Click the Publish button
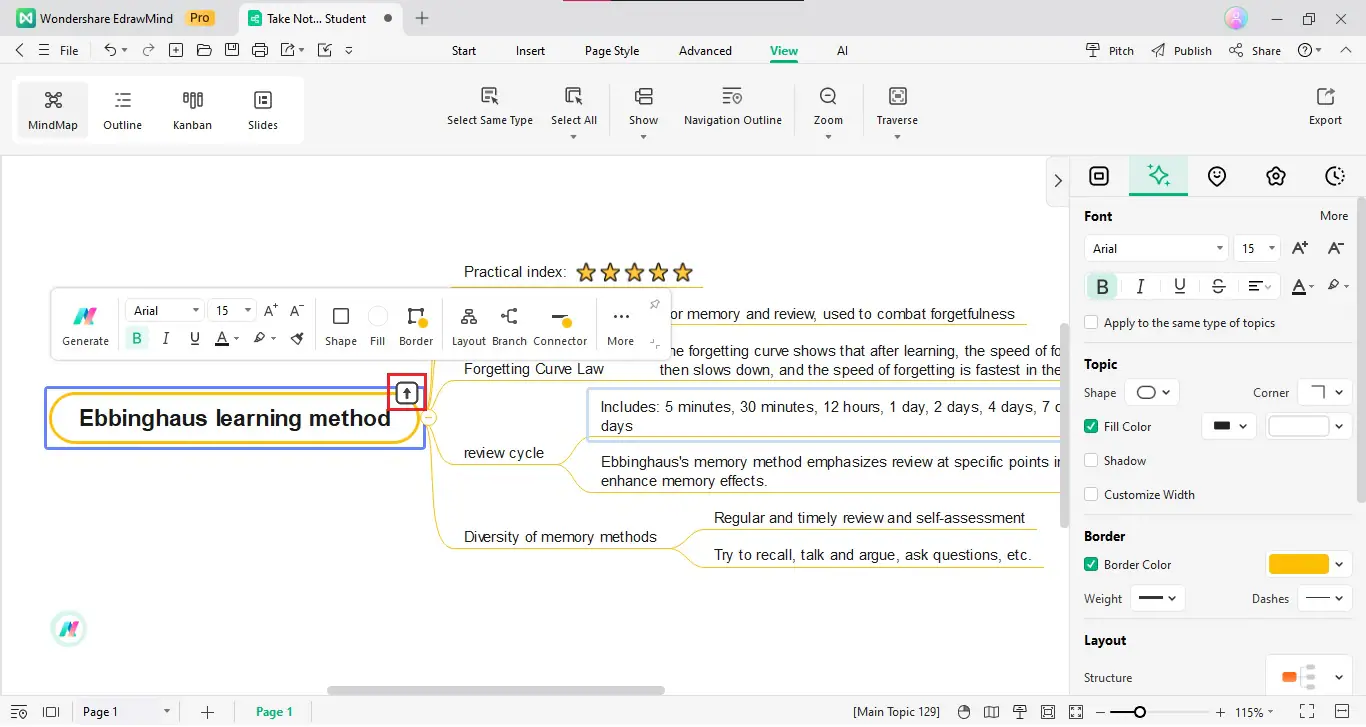Screen dimensions: 1366x727 (1181, 51)
